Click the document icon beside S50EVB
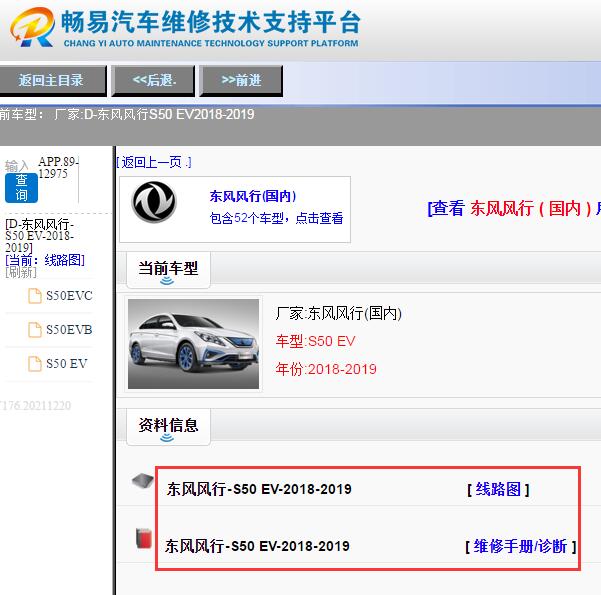This screenshot has height=595, width=601. pyautogui.click(x=35, y=330)
